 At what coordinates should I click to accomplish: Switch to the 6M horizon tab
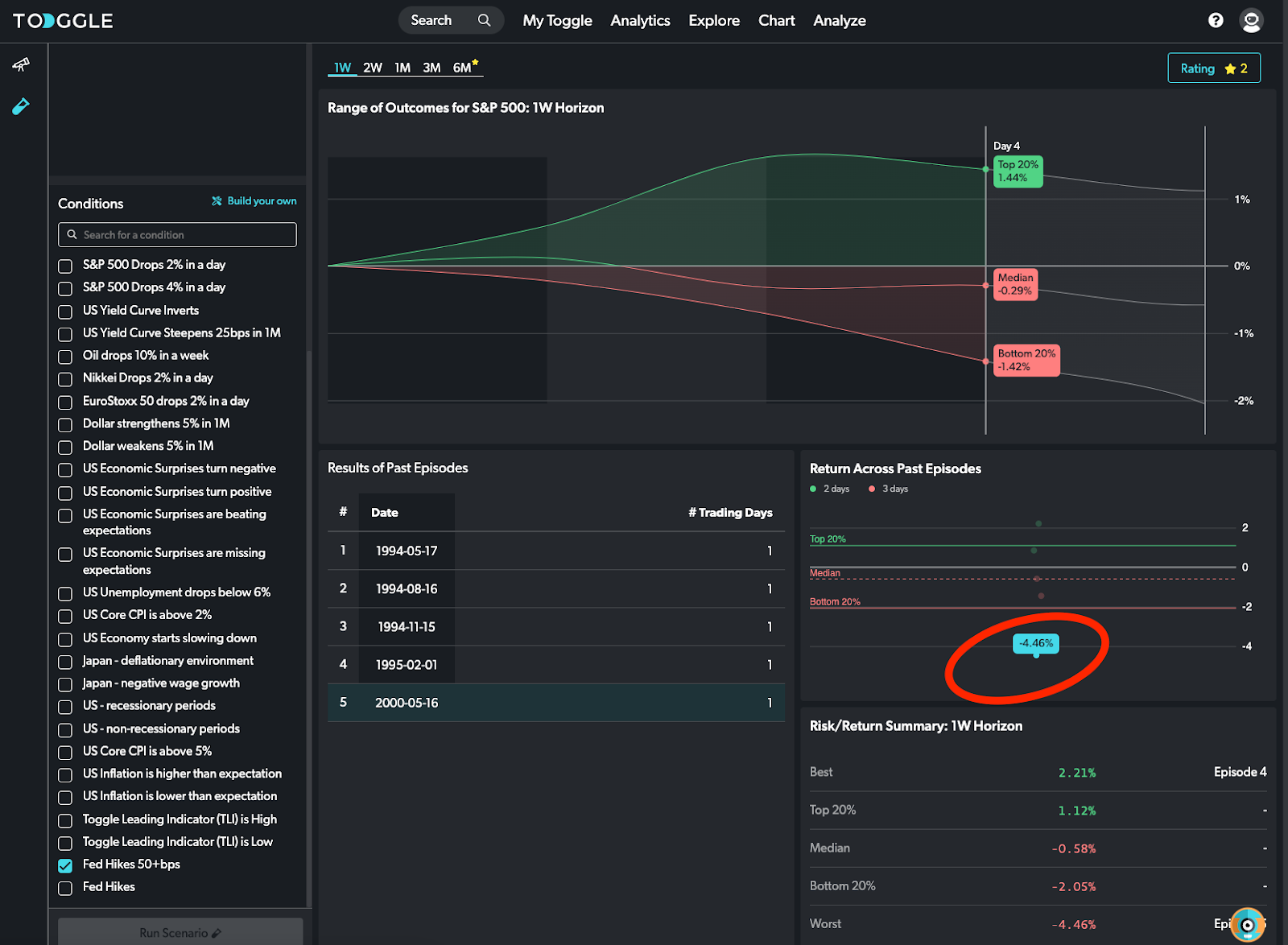click(x=462, y=68)
